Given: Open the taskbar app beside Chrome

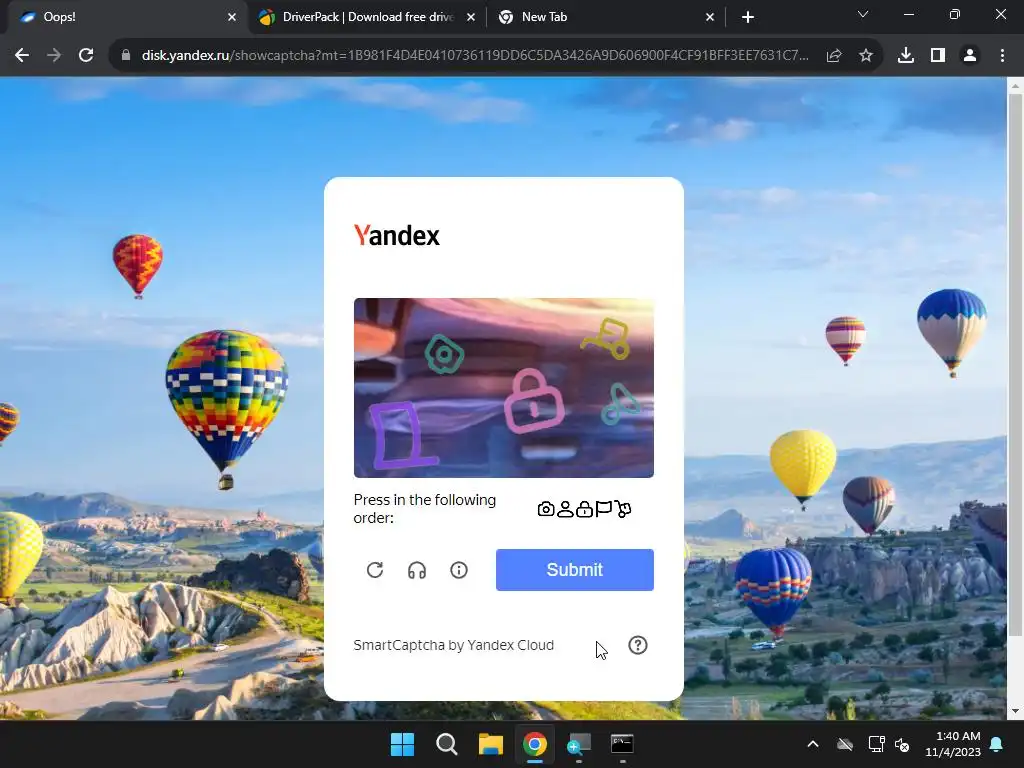Looking at the screenshot, I should tap(578, 744).
